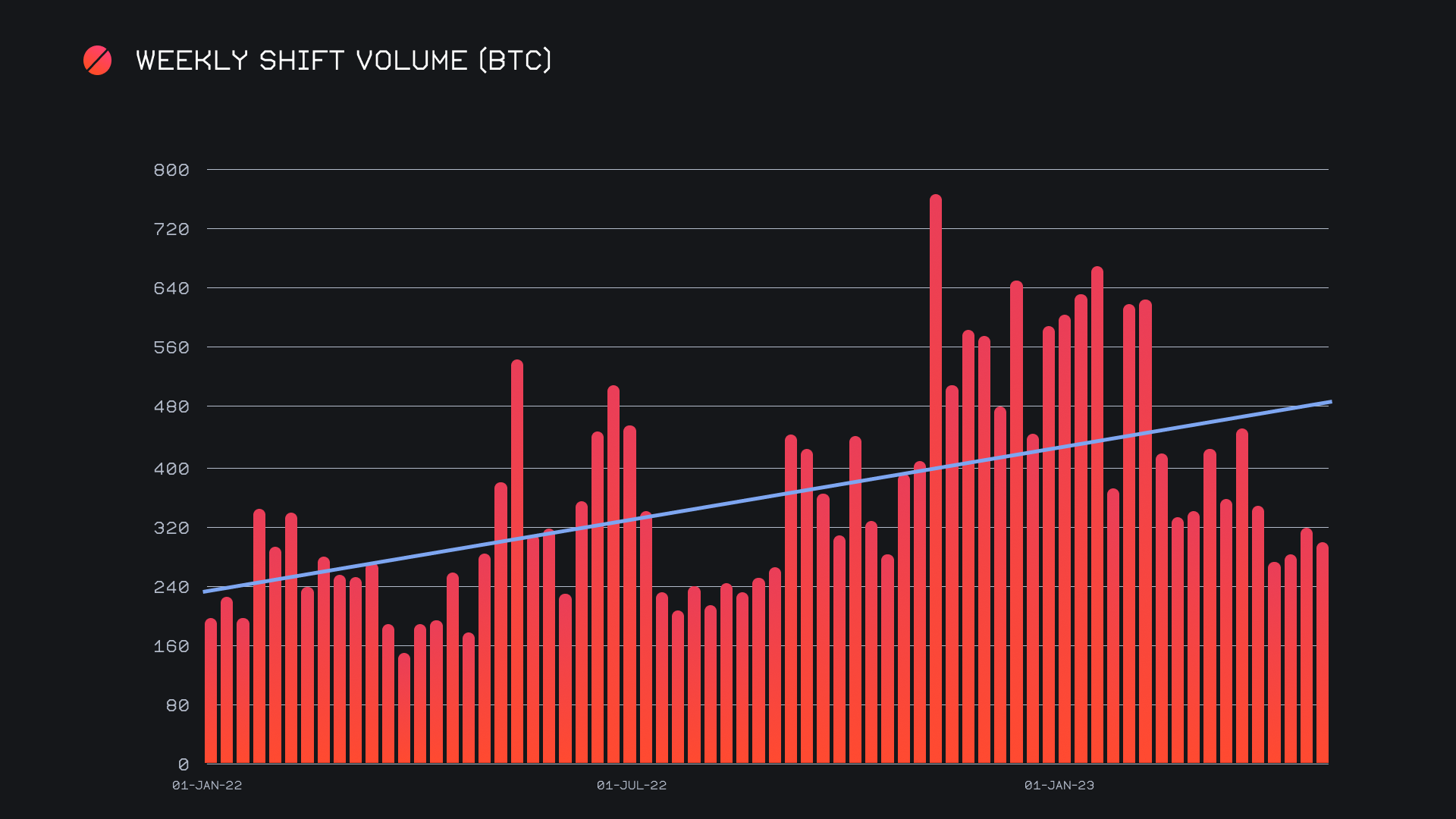This screenshot has height=819, width=1456.
Task: Click the 560 y-axis label
Action: (171, 347)
